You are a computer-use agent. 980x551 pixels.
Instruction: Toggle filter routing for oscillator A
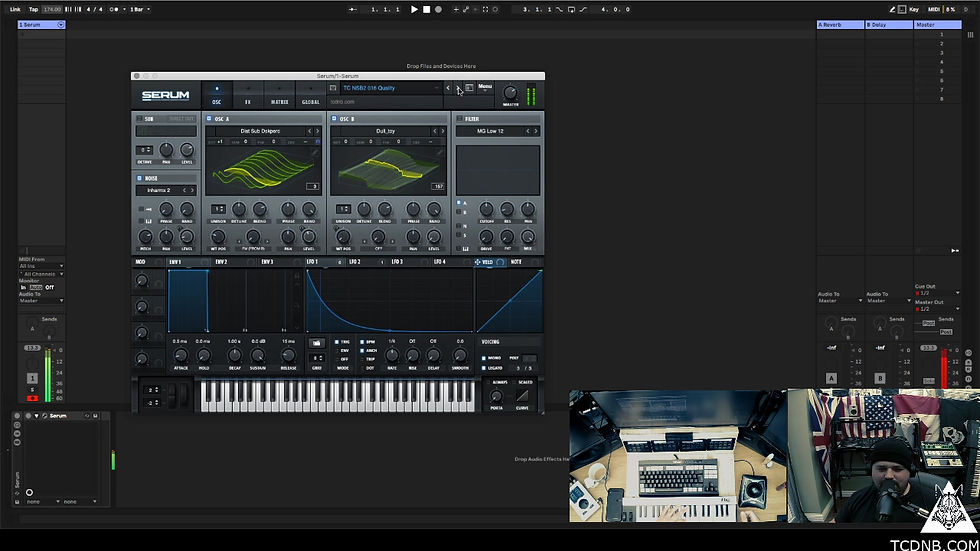(x=459, y=203)
